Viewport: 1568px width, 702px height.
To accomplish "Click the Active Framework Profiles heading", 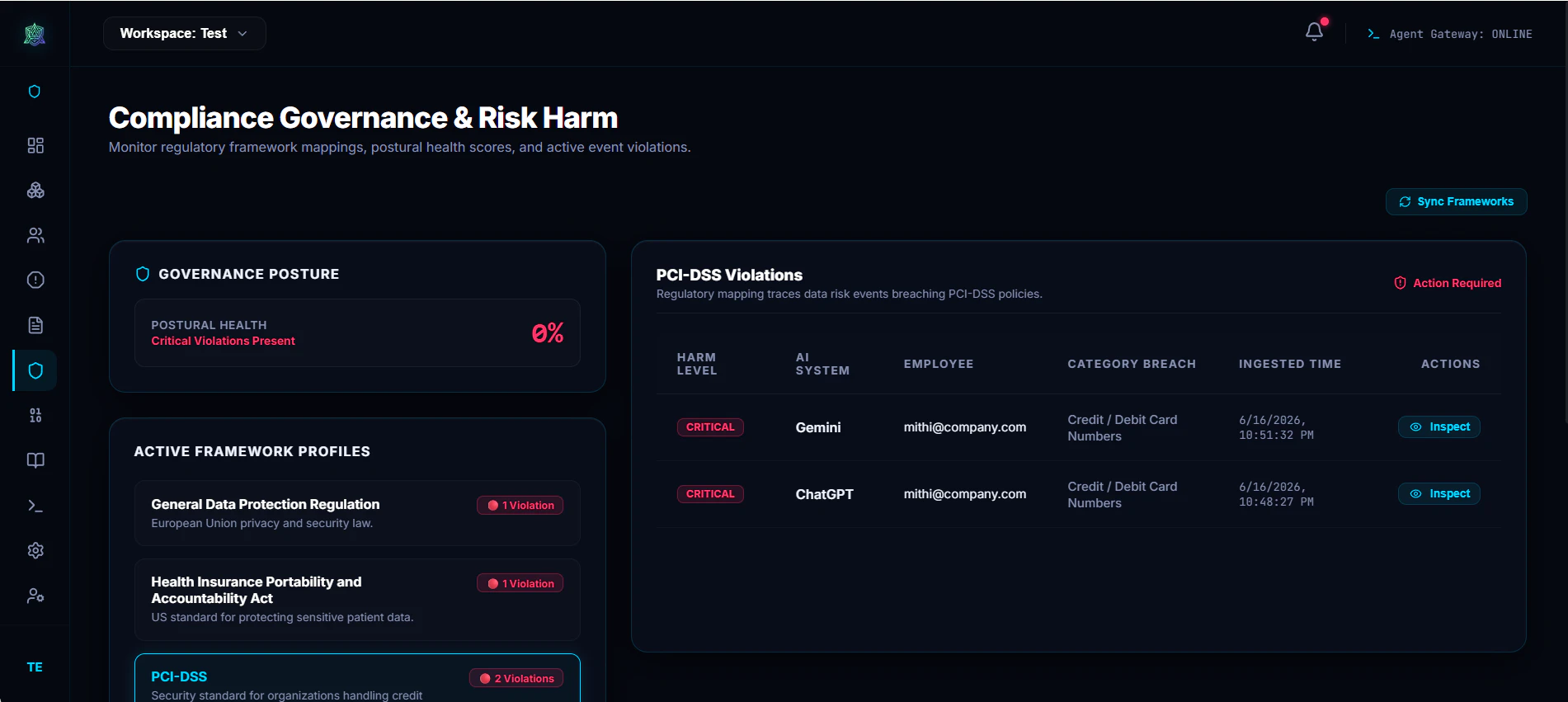I will tap(252, 451).
